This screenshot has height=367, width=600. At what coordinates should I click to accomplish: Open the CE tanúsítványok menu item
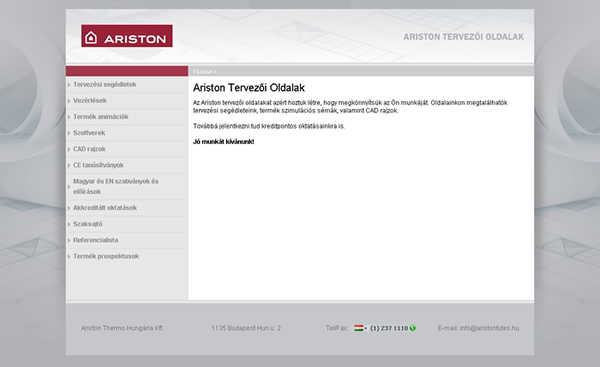tap(98, 165)
